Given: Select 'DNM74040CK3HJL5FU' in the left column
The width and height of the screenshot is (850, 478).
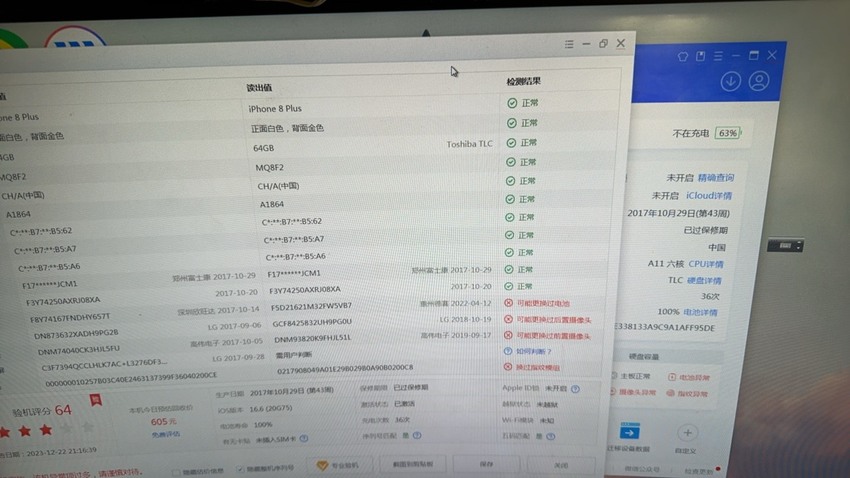Looking at the screenshot, I should pyautogui.click(x=79, y=350).
